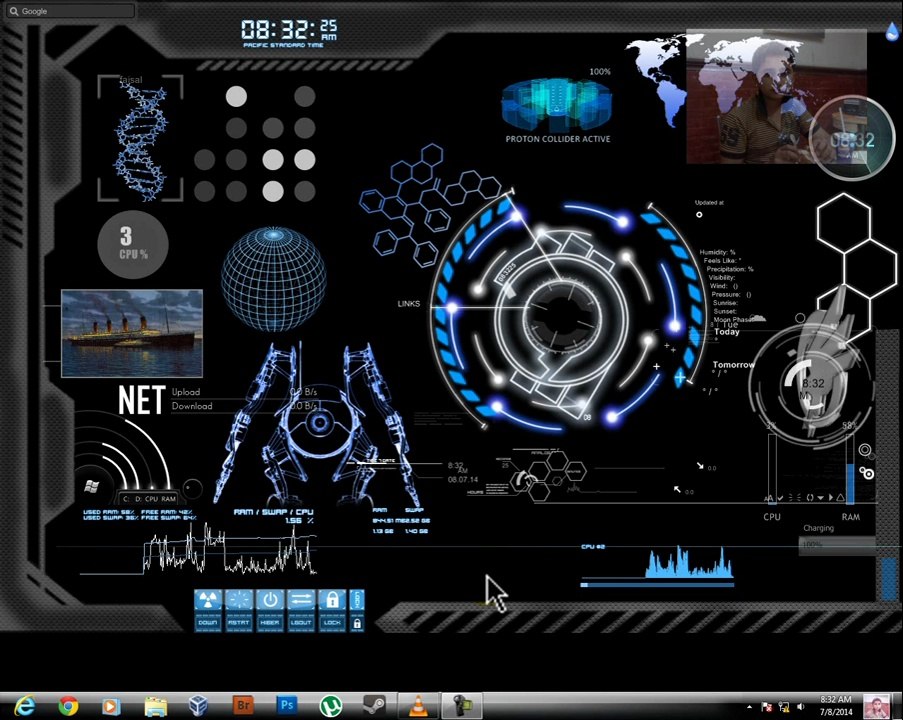
Task: Click the Charging battery label
Action: tap(818, 528)
